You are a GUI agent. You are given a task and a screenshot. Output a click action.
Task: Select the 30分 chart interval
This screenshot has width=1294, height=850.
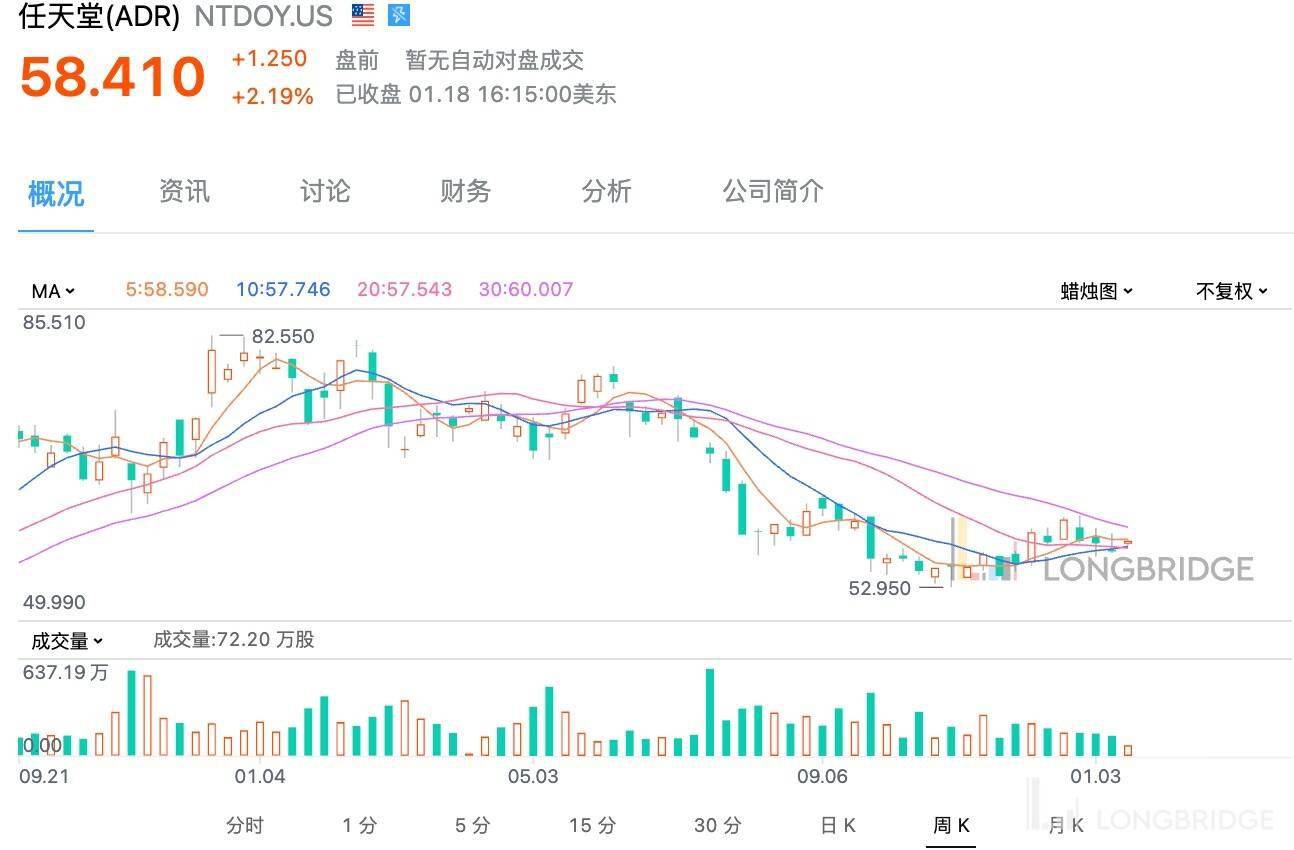click(x=718, y=825)
